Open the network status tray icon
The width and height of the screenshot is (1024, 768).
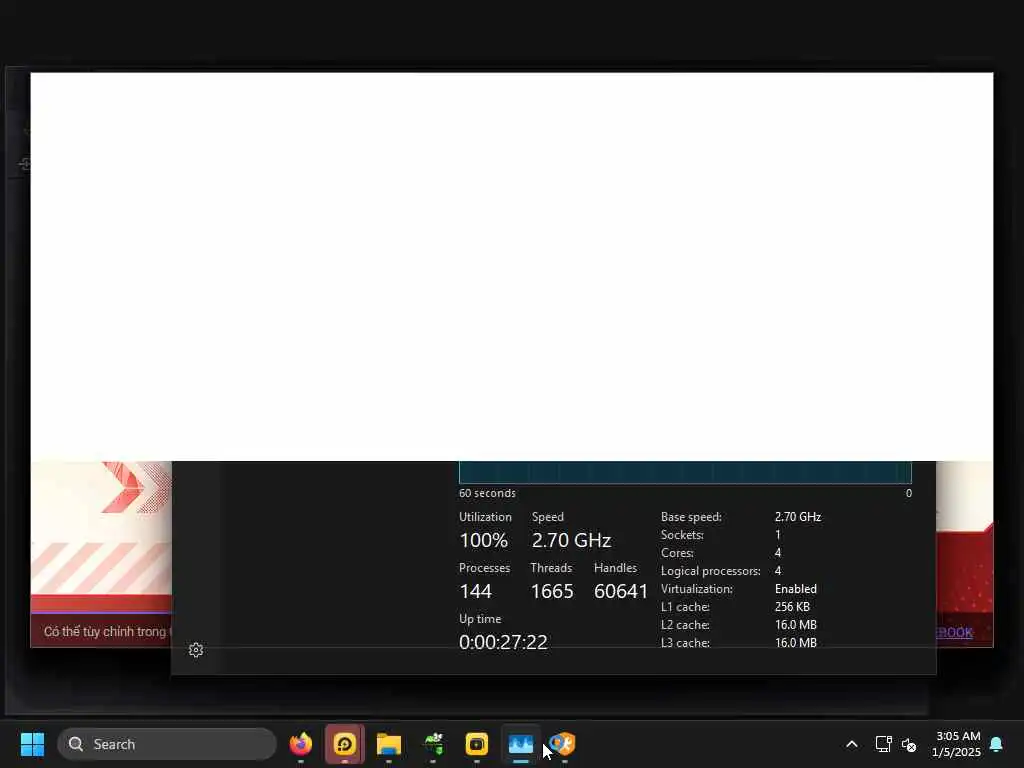point(884,744)
